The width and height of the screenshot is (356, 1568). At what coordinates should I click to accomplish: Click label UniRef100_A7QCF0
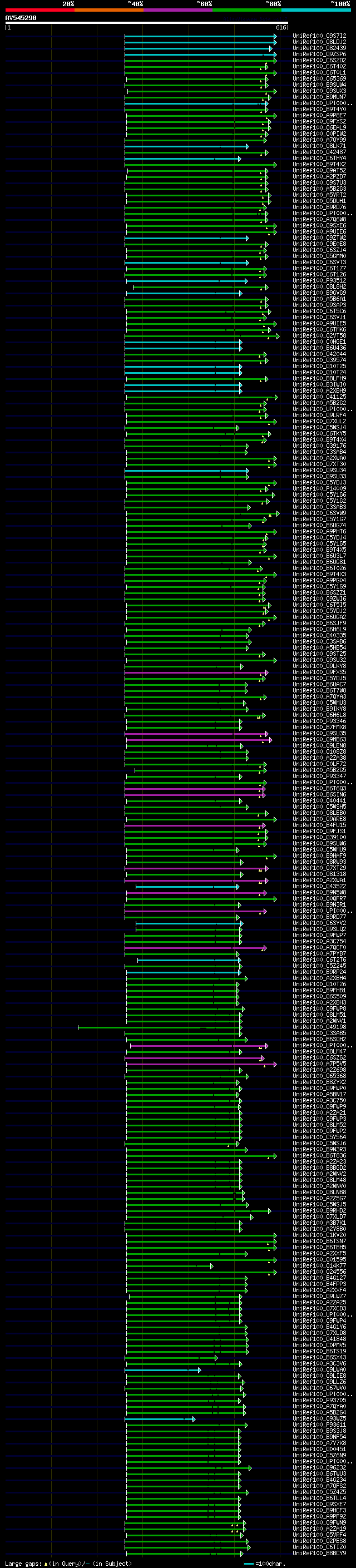click(319, 947)
